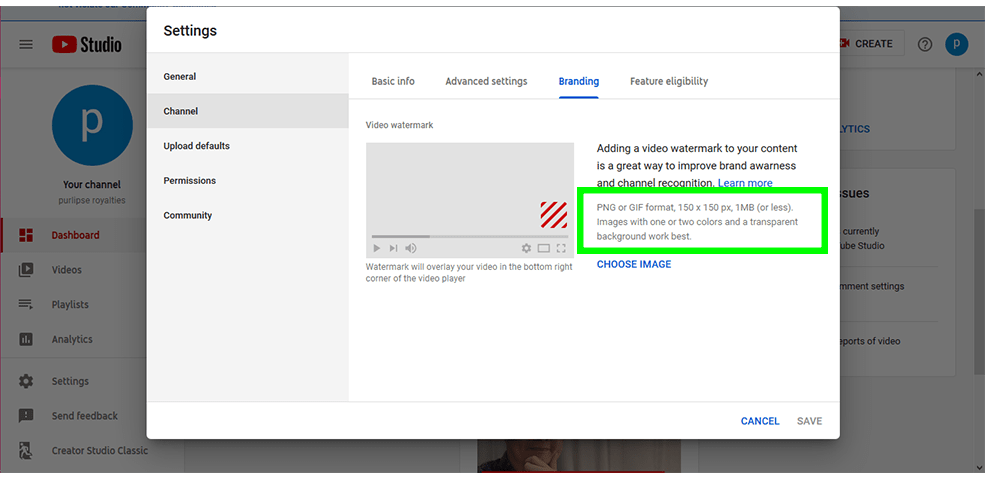Image resolution: width=985 pixels, height=478 pixels.
Task: Click the 'Watermark will overlay your video' caption
Action: coord(469,273)
